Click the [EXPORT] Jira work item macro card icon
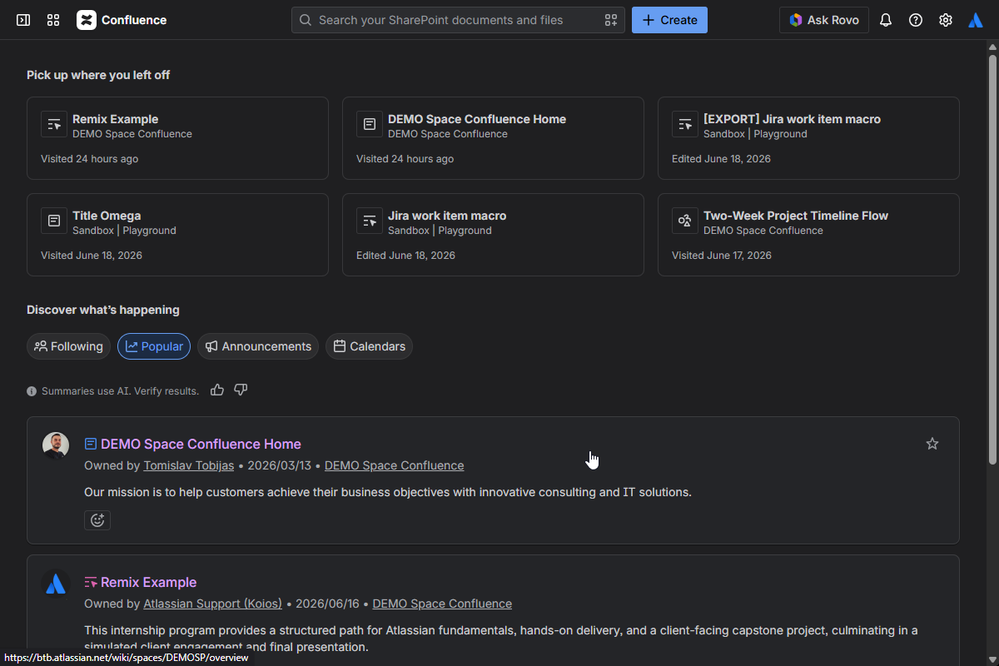999x666 pixels. tap(685, 124)
